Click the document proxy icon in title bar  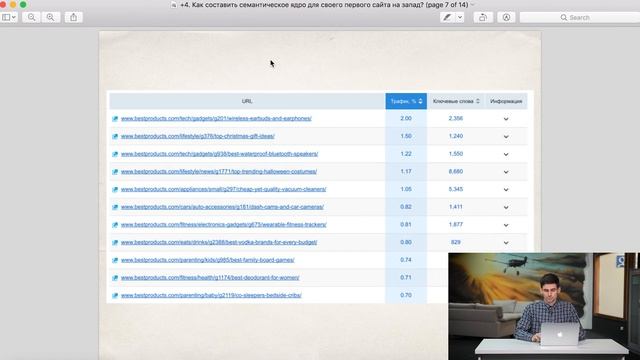coord(174,5)
